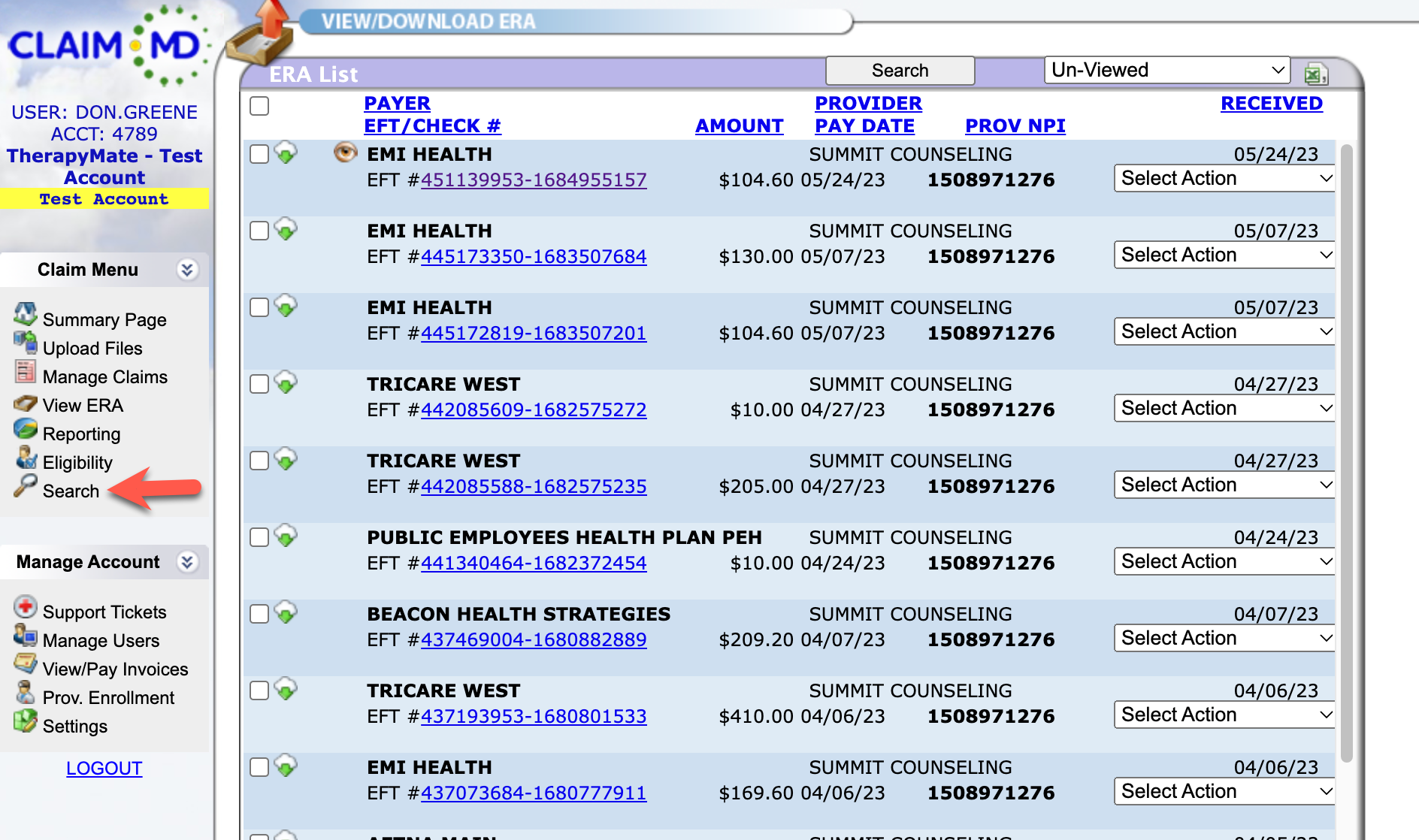This screenshot has width=1419, height=840.
Task: Toggle the select-all checkbox in header
Action: tap(259, 106)
